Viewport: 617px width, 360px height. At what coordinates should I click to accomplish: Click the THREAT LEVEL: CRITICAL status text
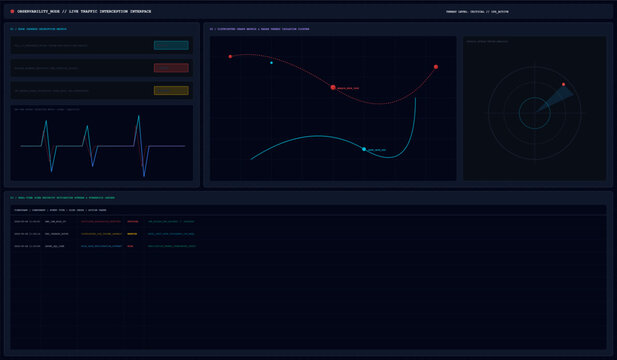tap(477, 12)
